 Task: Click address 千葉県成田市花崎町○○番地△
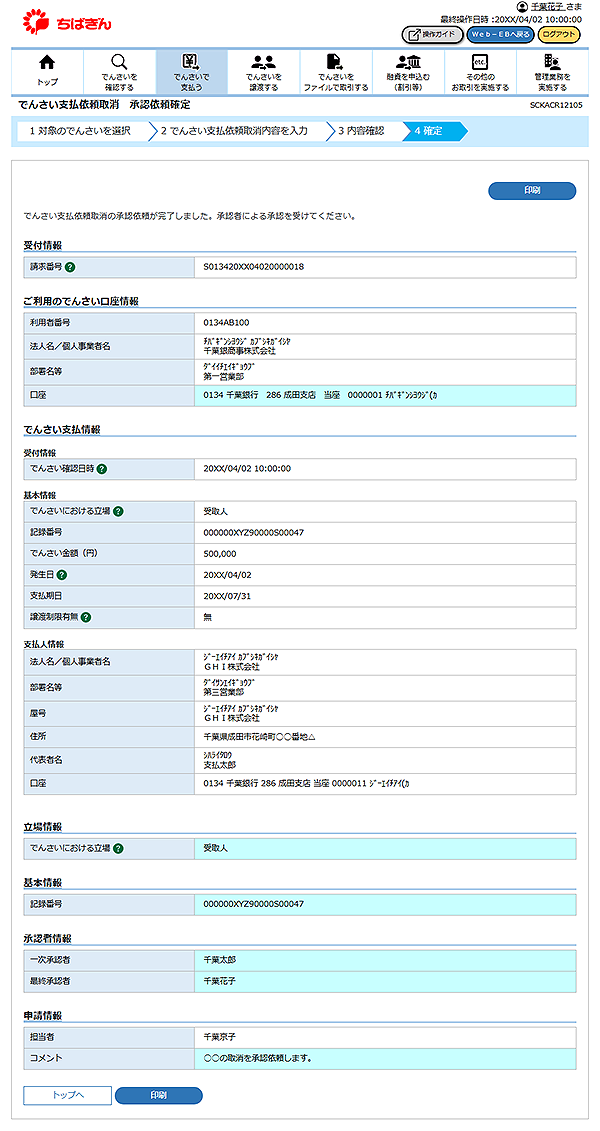260,737
